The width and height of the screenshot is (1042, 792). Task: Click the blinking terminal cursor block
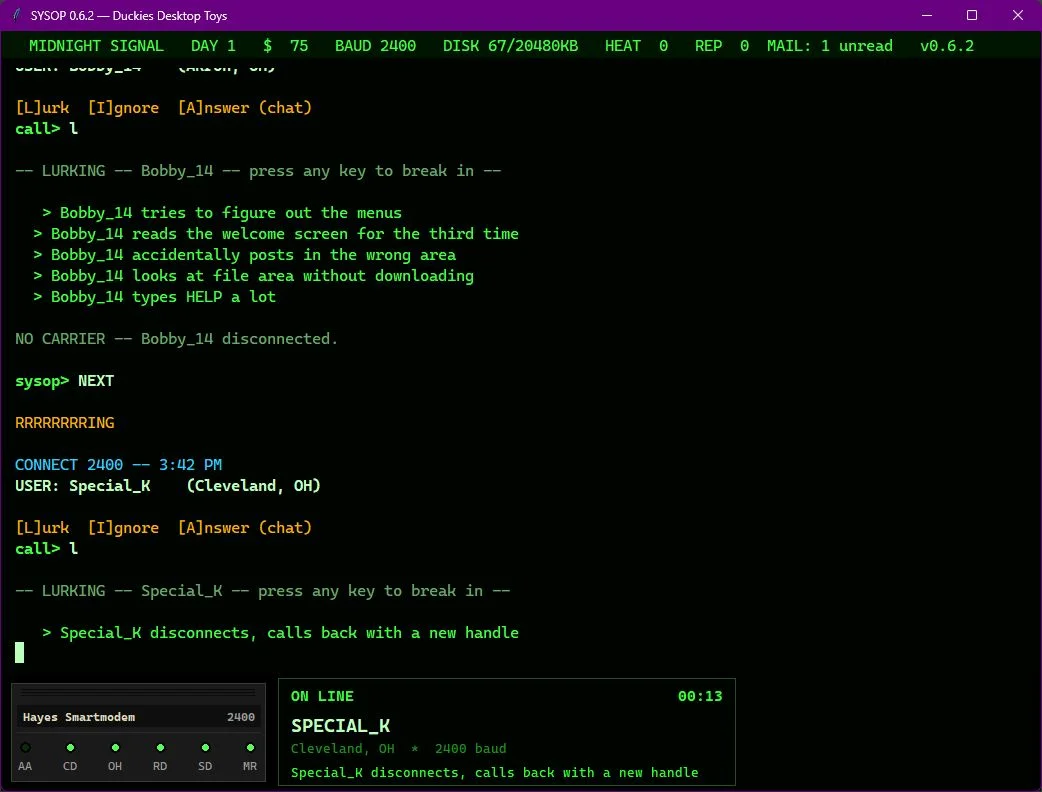pos(20,652)
